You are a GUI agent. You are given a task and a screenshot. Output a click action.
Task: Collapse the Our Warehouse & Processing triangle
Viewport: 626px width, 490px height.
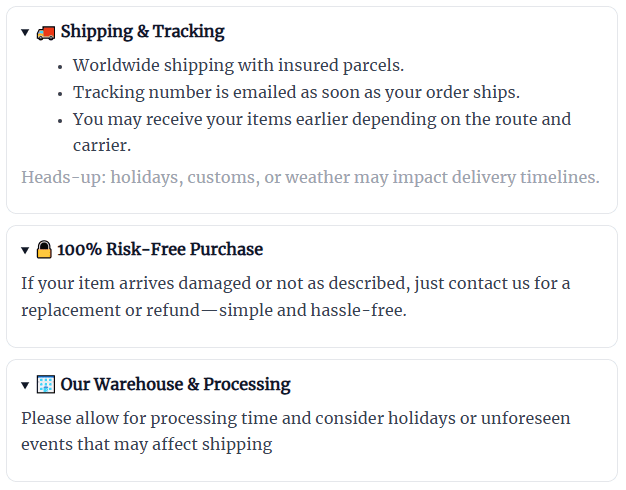pyautogui.click(x=25, y=385)
